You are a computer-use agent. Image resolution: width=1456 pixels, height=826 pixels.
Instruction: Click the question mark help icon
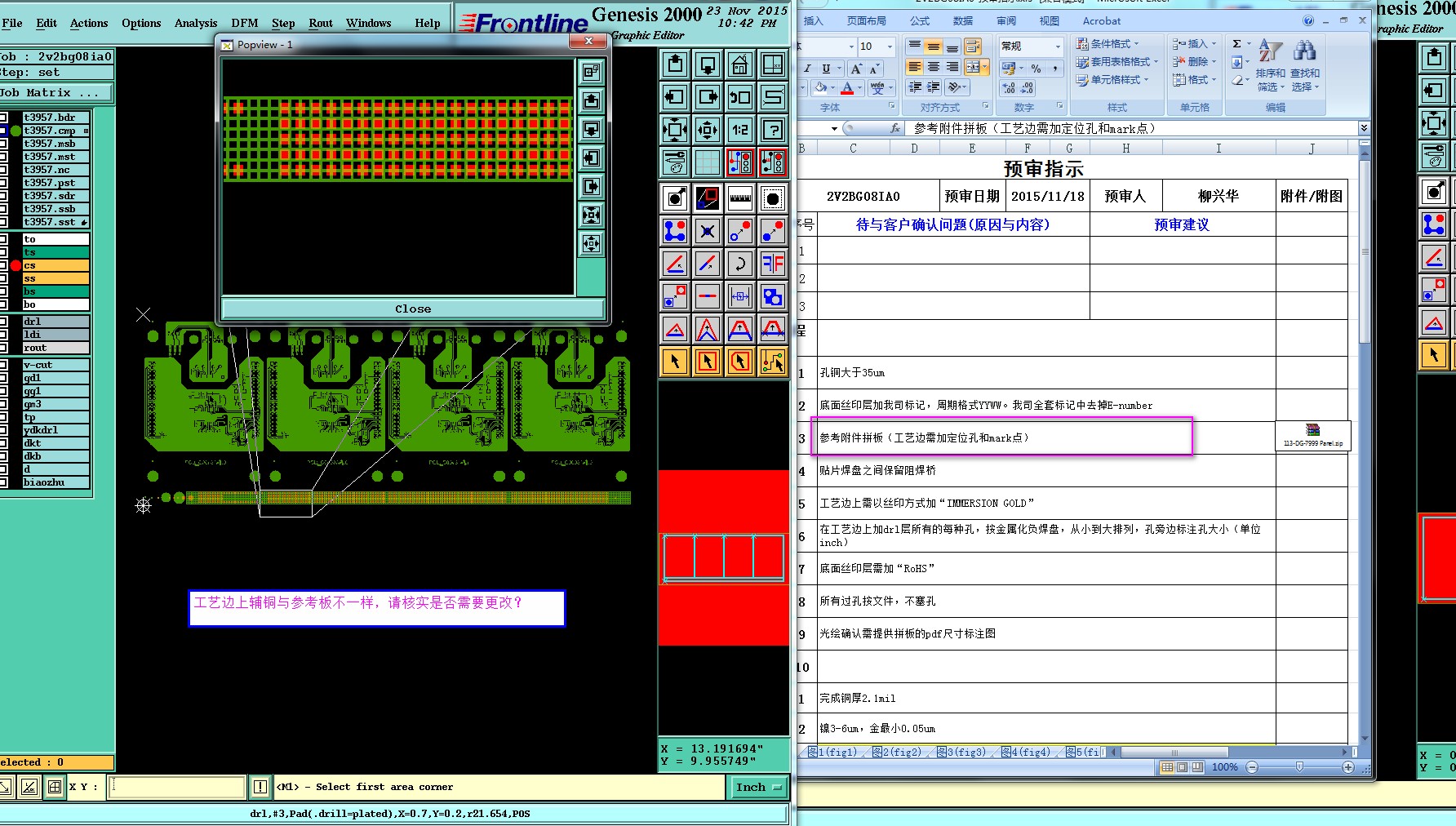click(773, 129)
